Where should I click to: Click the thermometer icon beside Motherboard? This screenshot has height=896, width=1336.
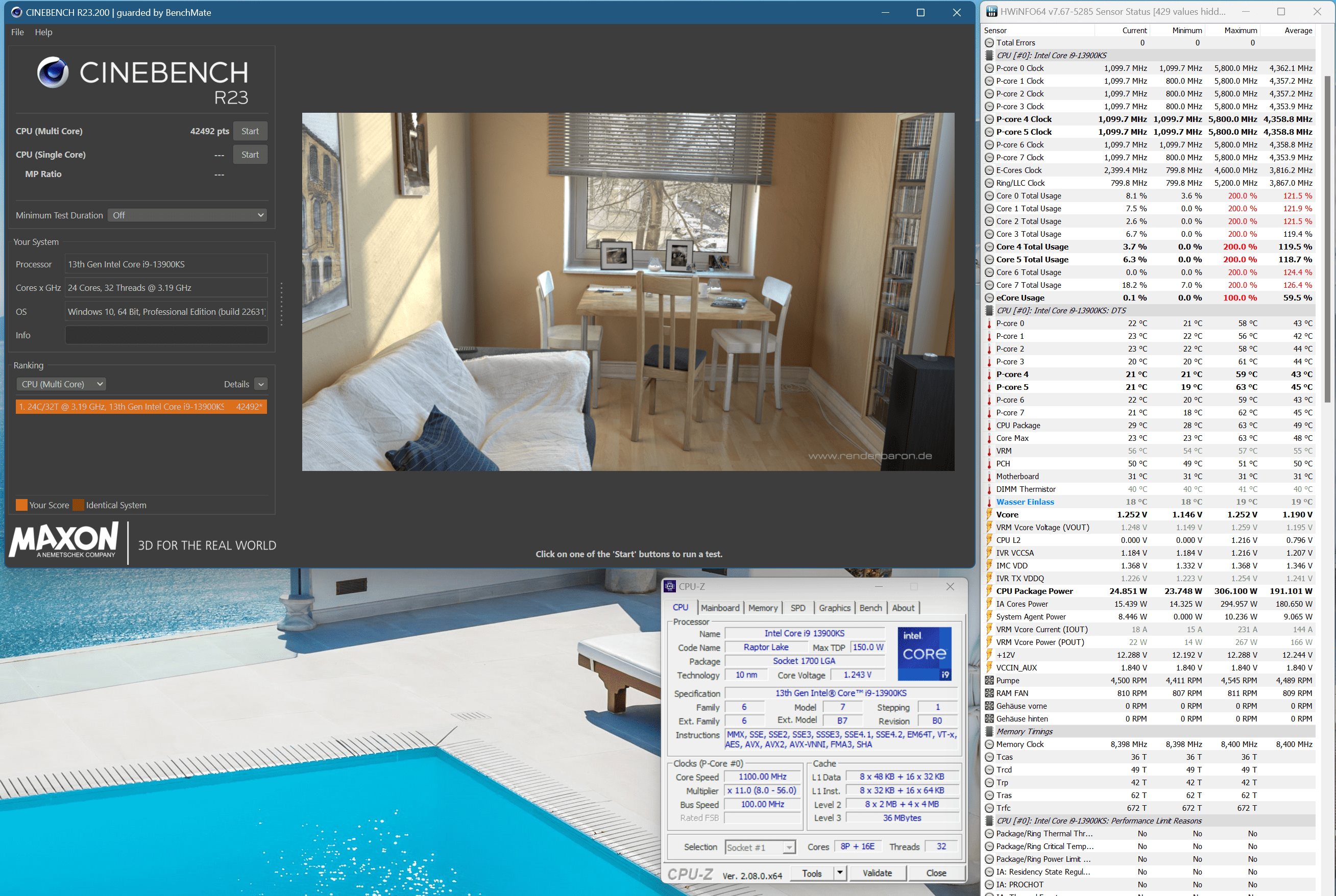click(x=989, y=477)
